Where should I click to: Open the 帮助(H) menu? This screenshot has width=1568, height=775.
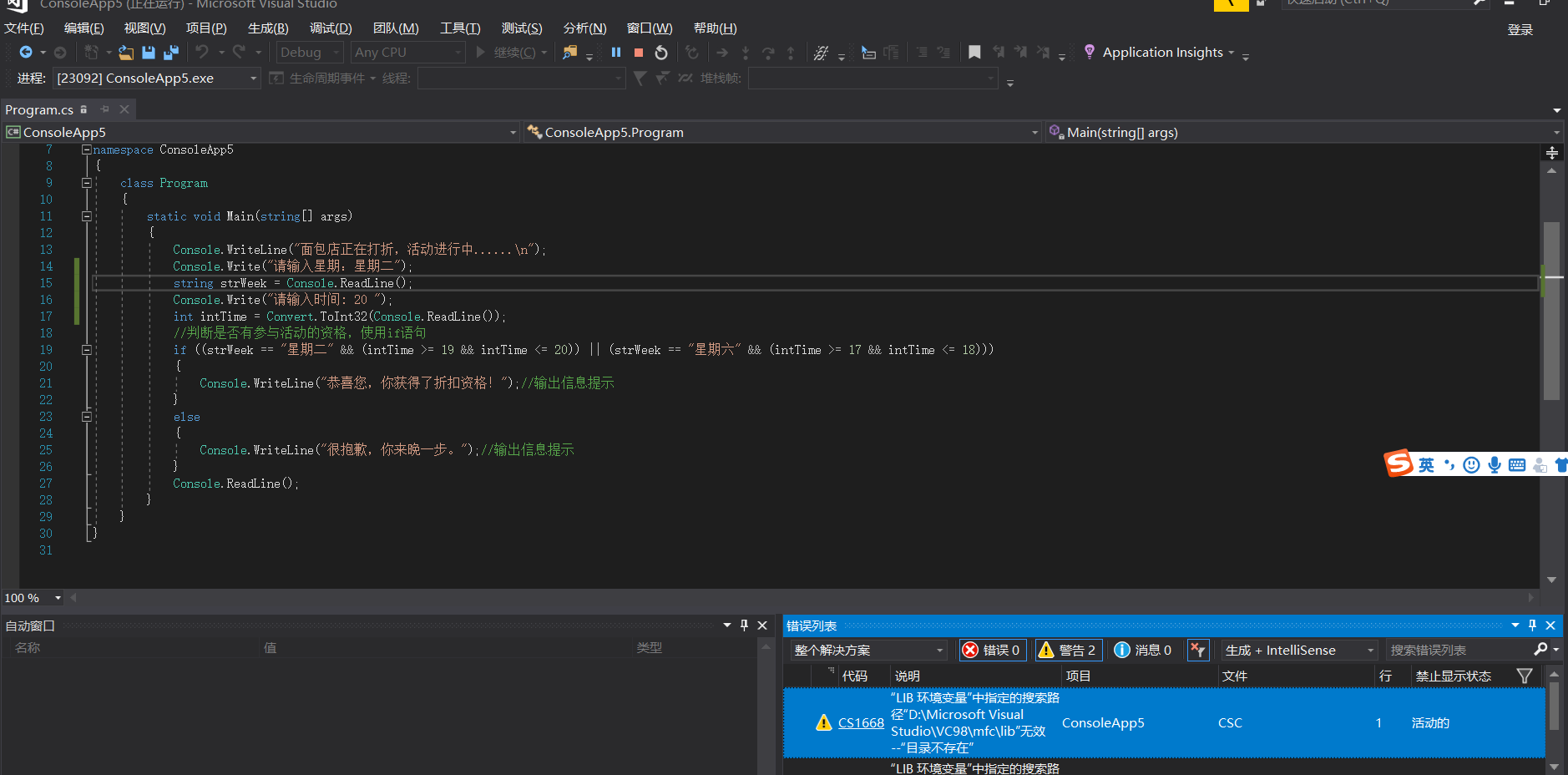(716, 28)
